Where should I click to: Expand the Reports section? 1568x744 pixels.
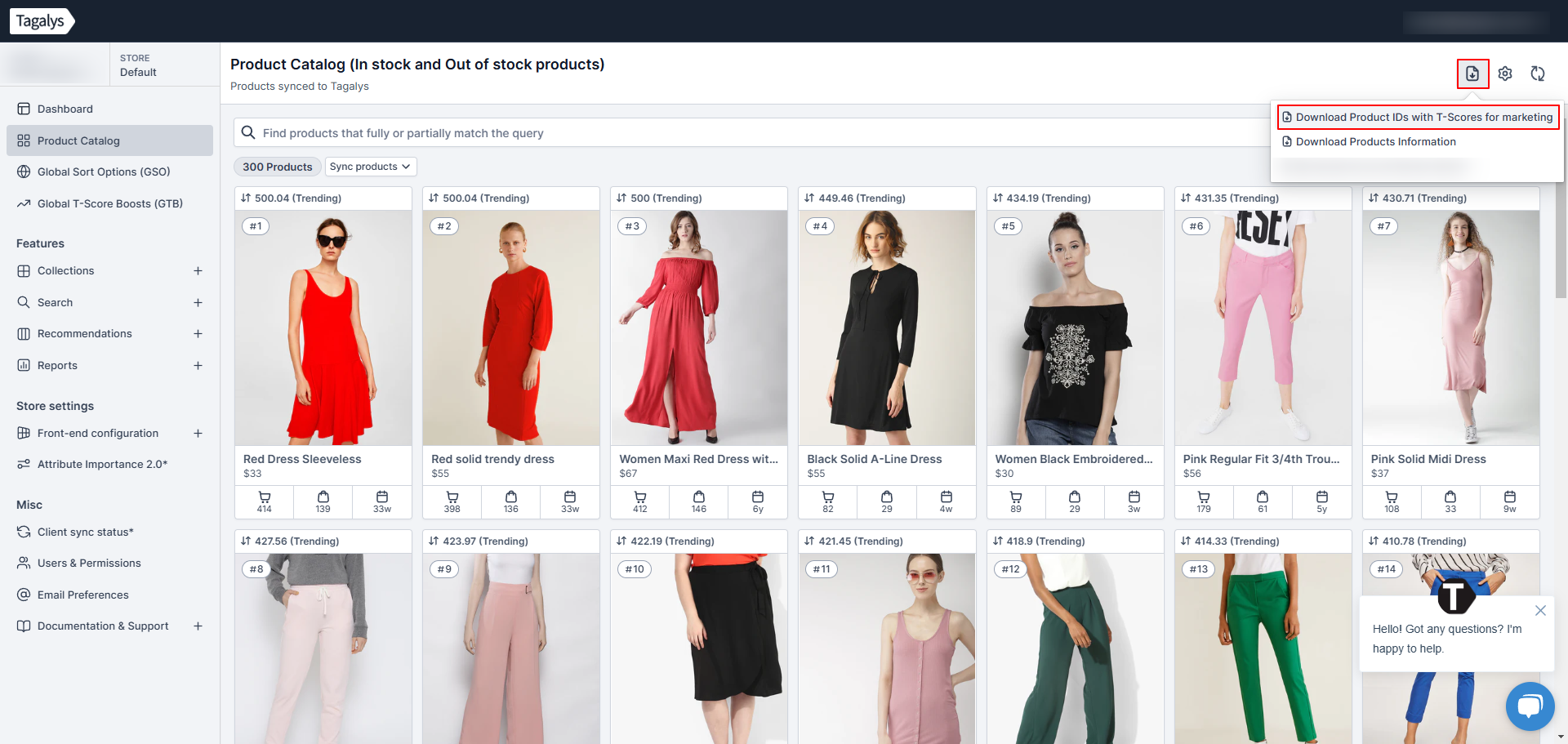[x=198, y=365]
